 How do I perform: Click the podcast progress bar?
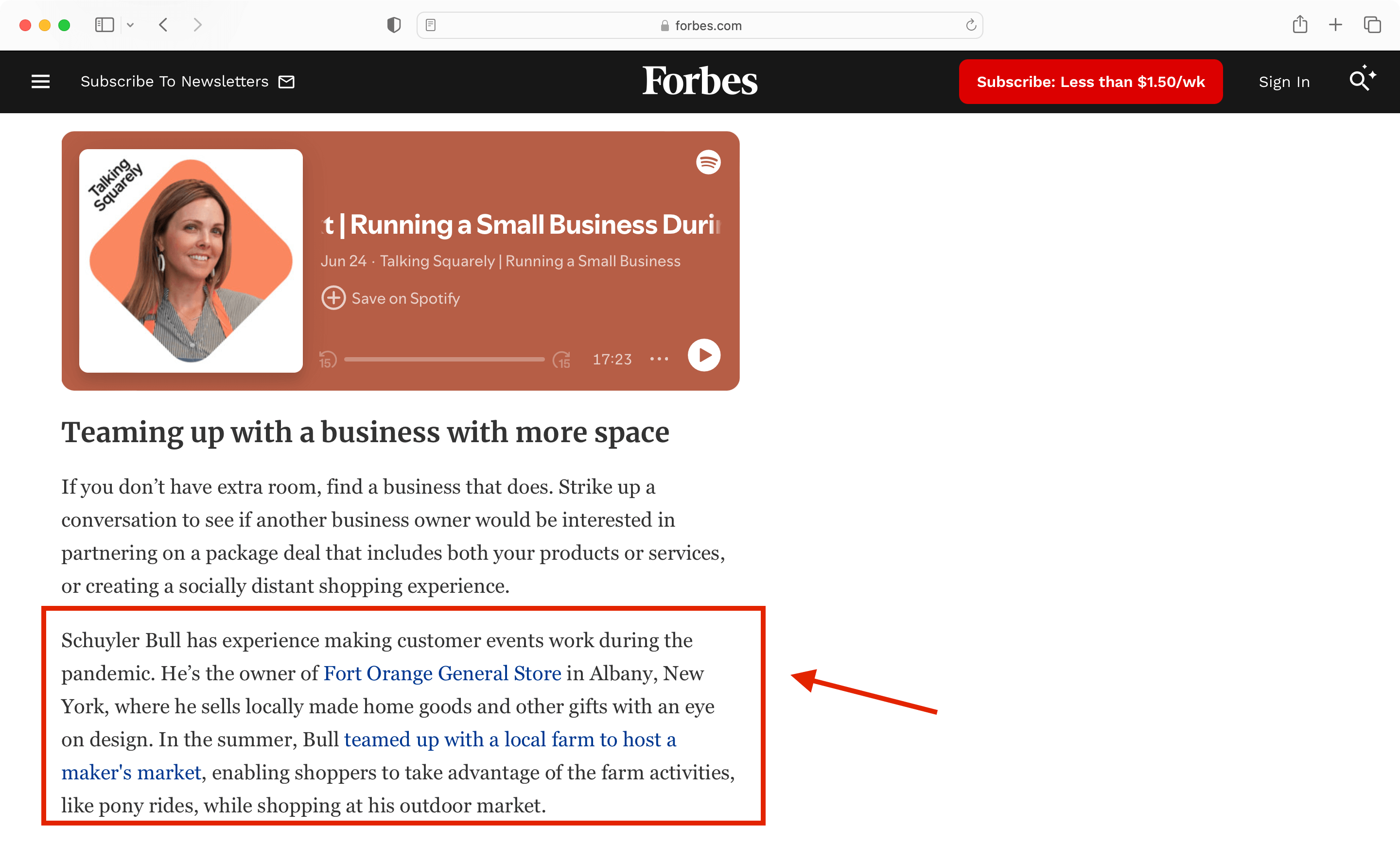(444, 360)
